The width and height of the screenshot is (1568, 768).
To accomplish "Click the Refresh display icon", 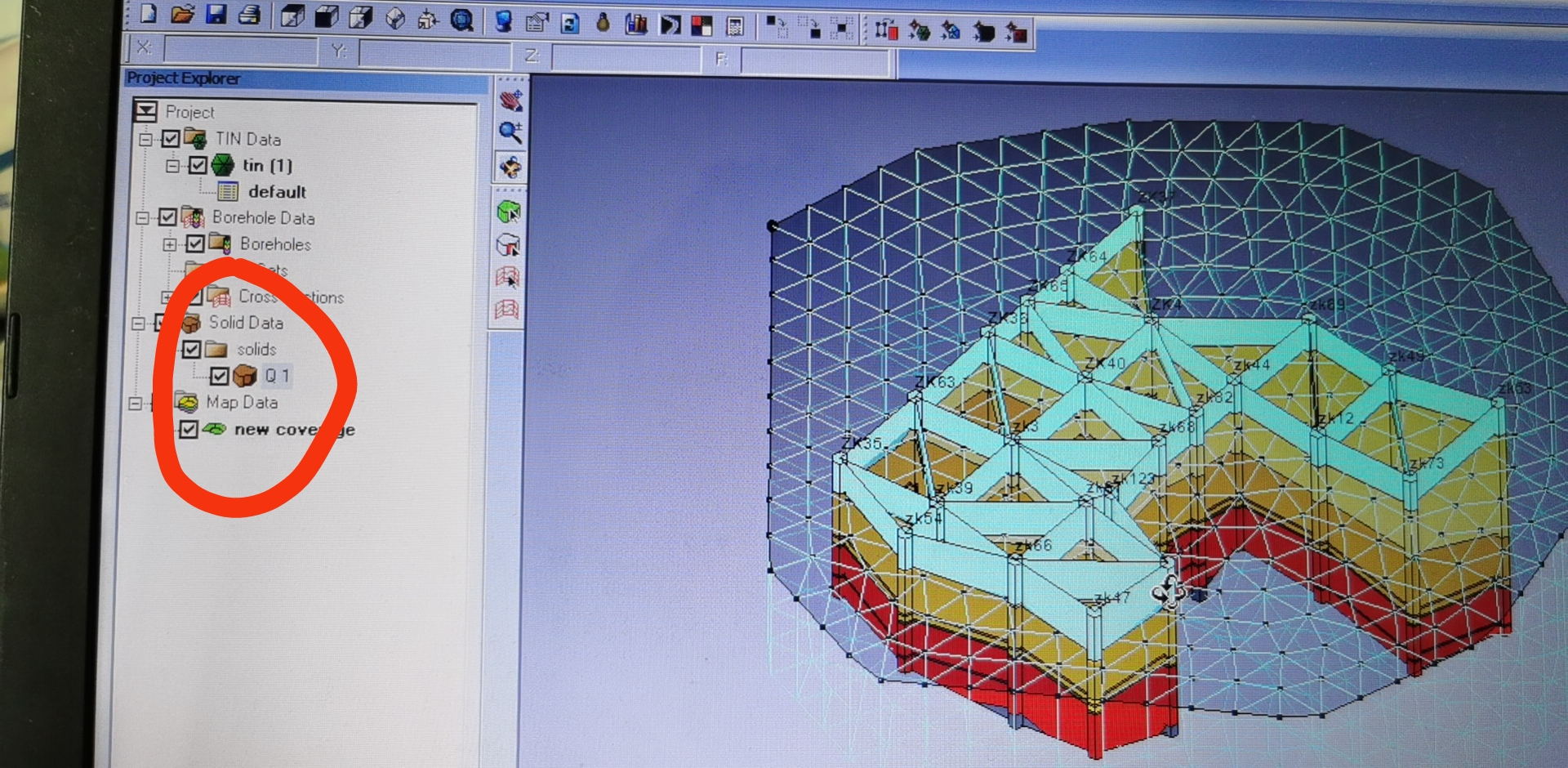I will 570,22.
